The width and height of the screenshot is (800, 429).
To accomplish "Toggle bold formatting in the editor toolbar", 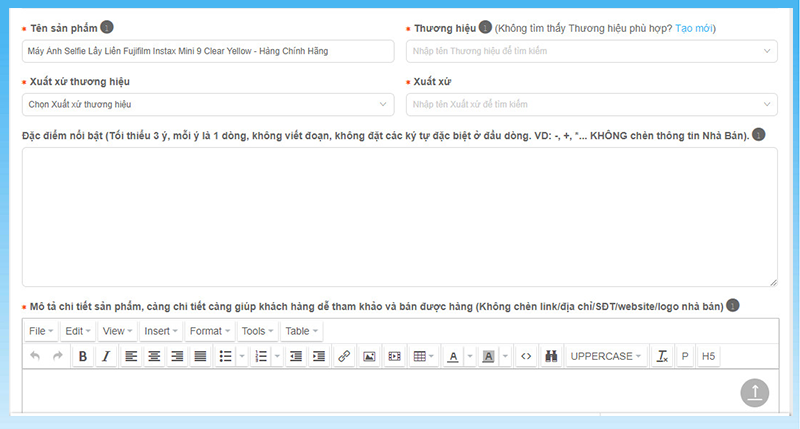I will 83,356.
